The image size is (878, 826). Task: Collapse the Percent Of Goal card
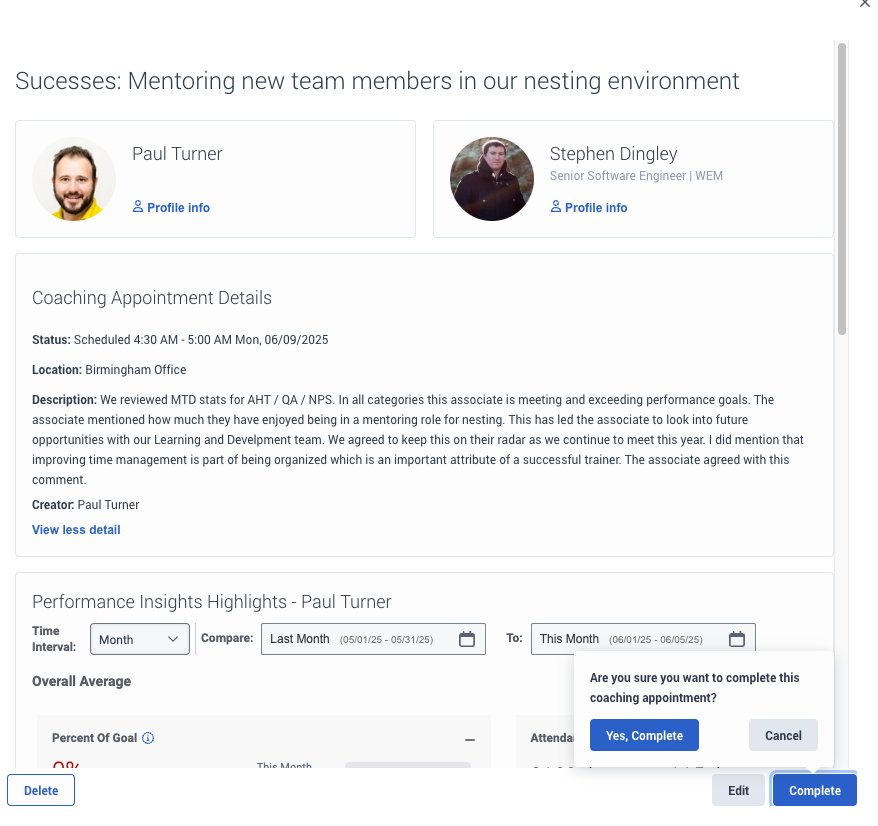click(470, 740)
